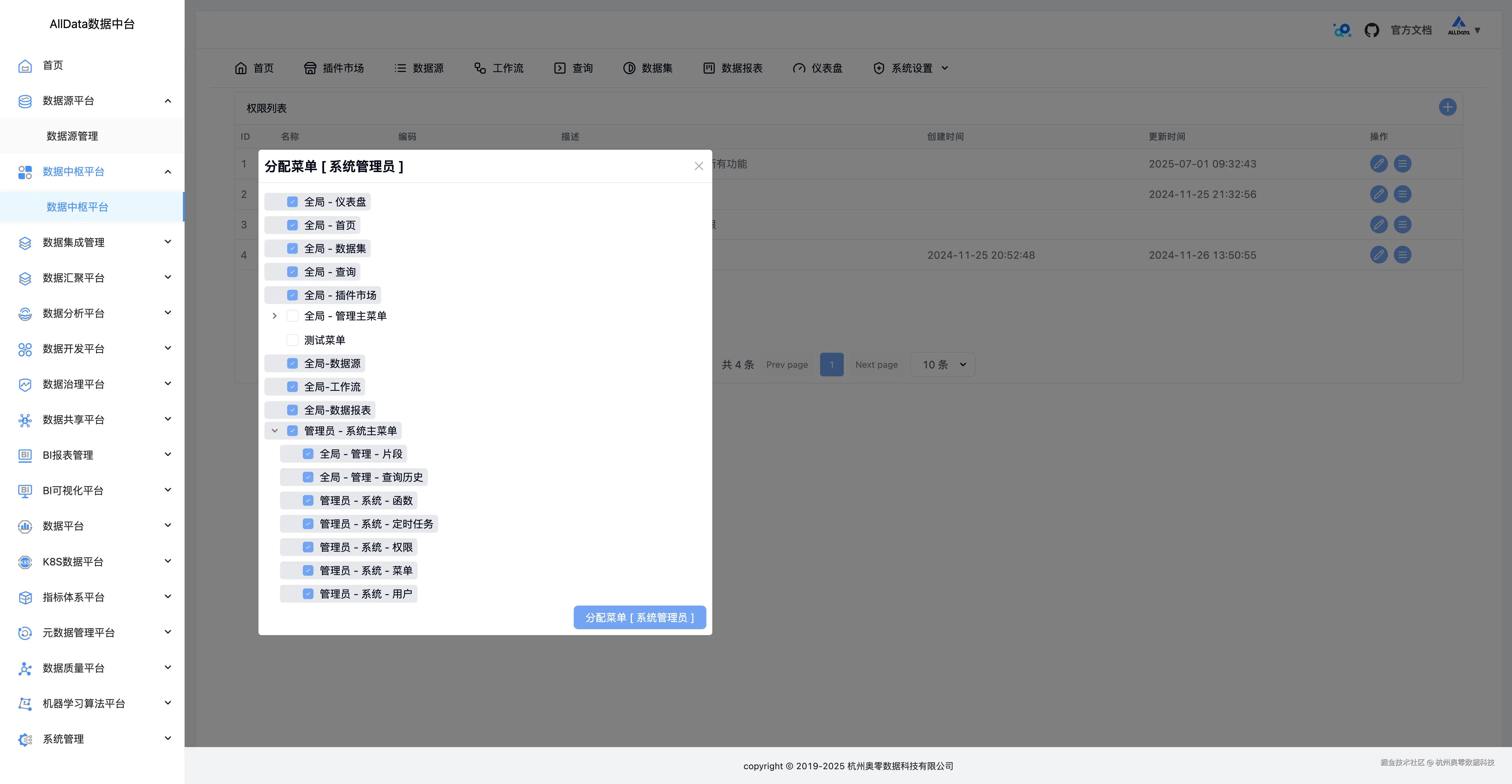Uncheck 管理员 - 系统 - 用户 checkbox

pyautogui.click(x=308, y=593)
